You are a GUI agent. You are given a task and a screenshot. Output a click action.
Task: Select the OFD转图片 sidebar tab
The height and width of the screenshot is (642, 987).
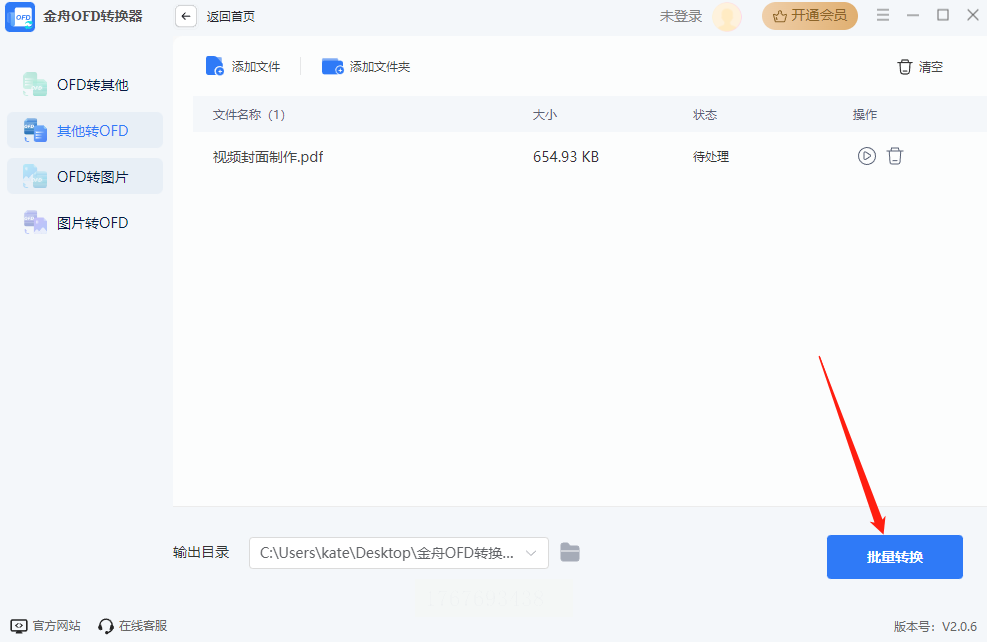(x=85, y=176)
